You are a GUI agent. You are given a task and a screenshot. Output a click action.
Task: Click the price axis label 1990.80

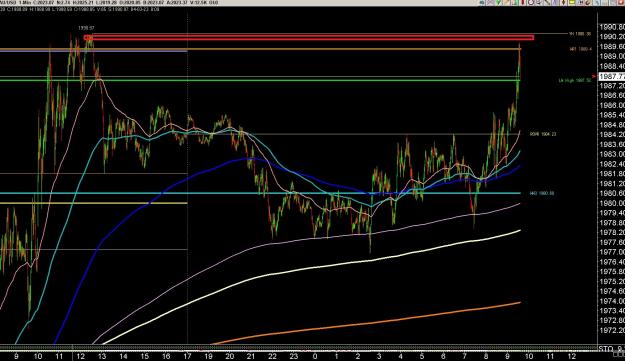[x=612, y=27]
